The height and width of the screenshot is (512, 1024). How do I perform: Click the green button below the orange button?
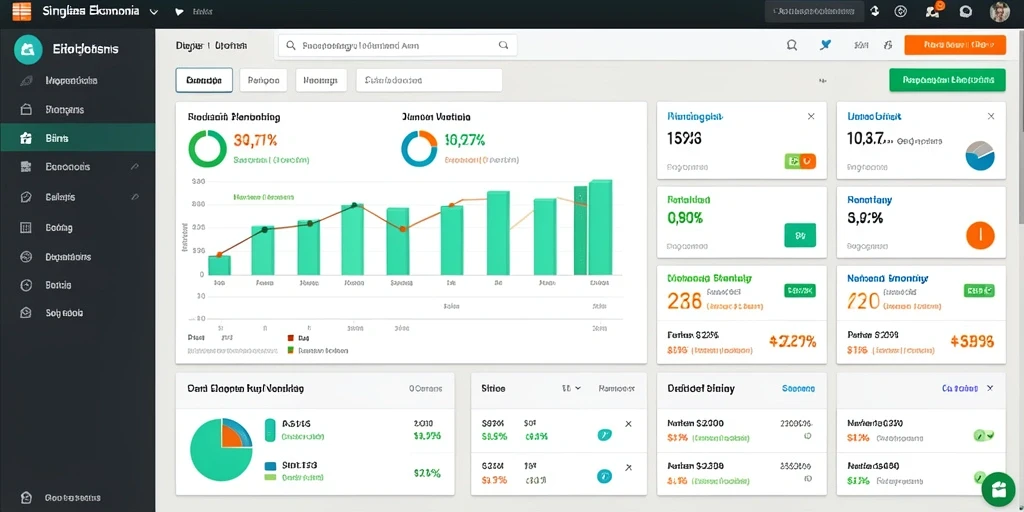(948, 80)
